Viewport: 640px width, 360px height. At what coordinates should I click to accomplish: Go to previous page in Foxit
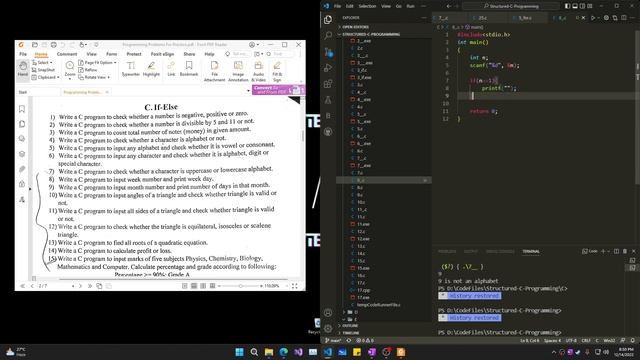pyautogui.click(x=32, y=286)
